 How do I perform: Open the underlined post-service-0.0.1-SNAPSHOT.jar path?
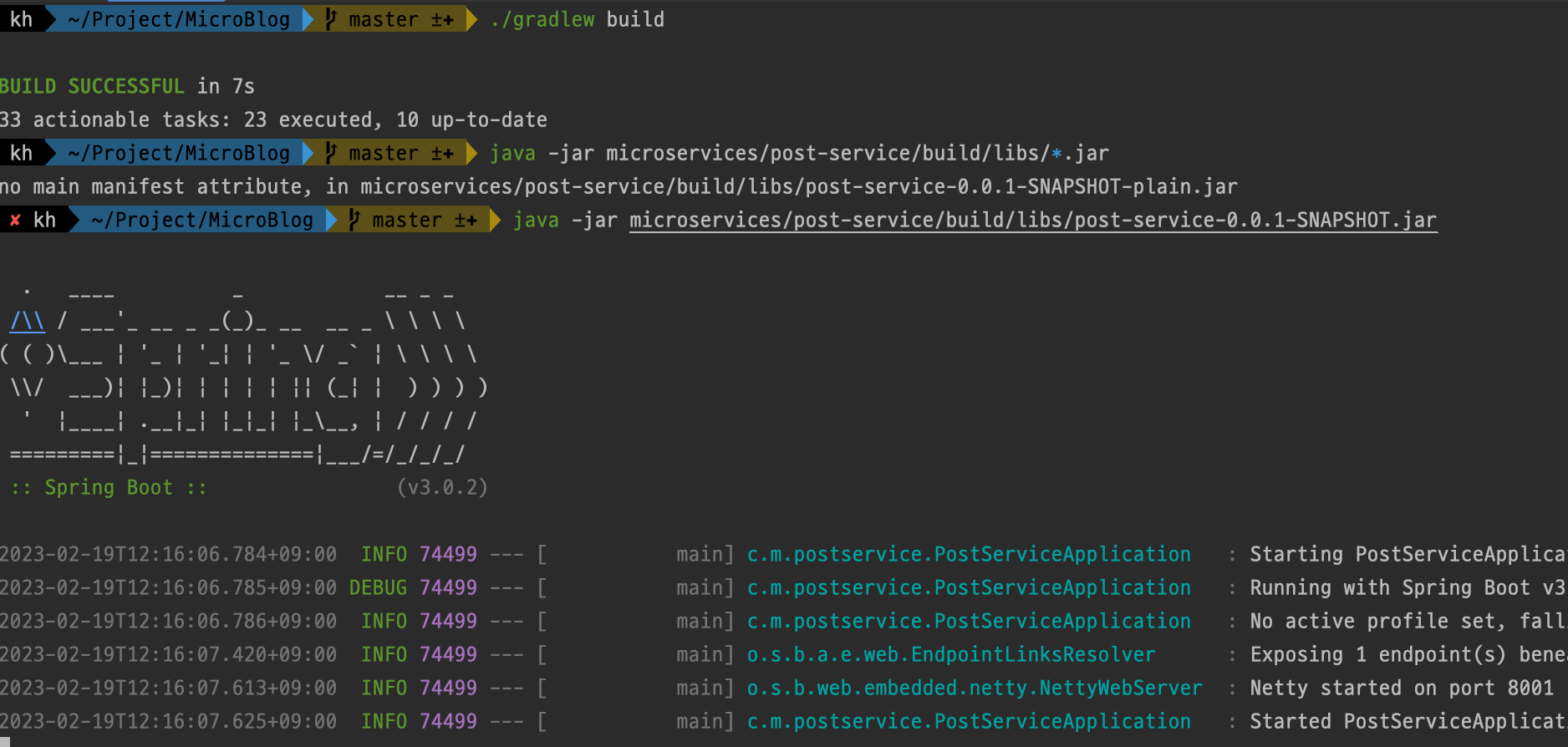[1032, 220]
